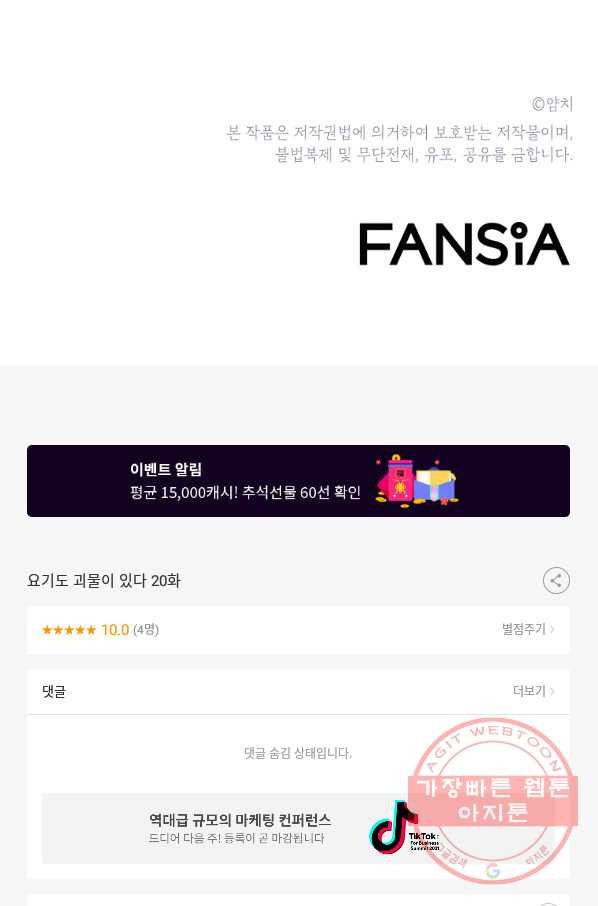Screen dimensions: 598x906
Task: Click the Google G icon in the stamp
Action: point(492,871)
